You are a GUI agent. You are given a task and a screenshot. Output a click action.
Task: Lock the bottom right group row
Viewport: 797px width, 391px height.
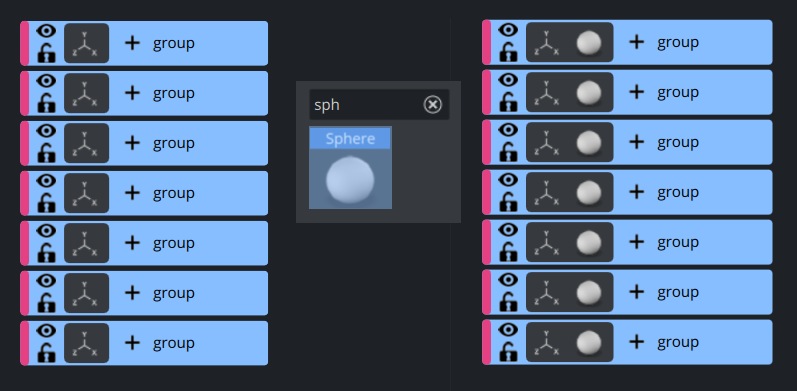[508, 352]
